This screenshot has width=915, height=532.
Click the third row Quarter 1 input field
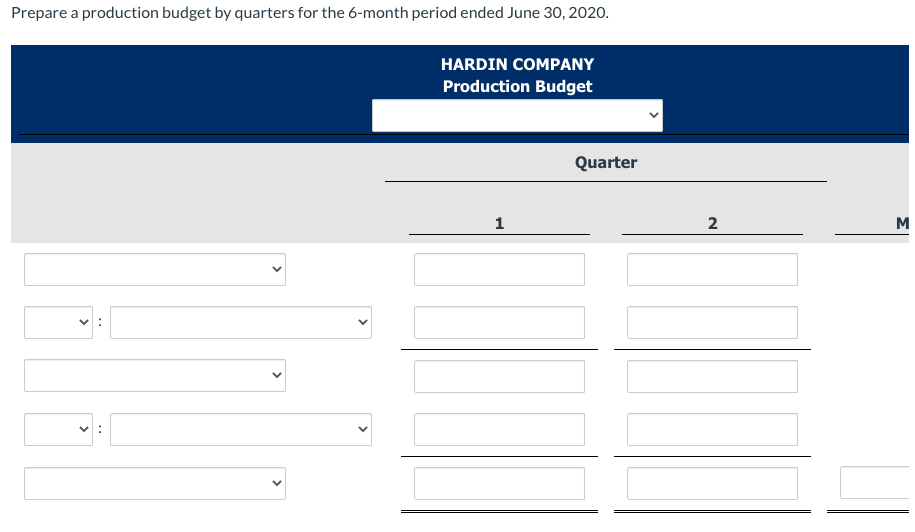(x=499, y=376)
